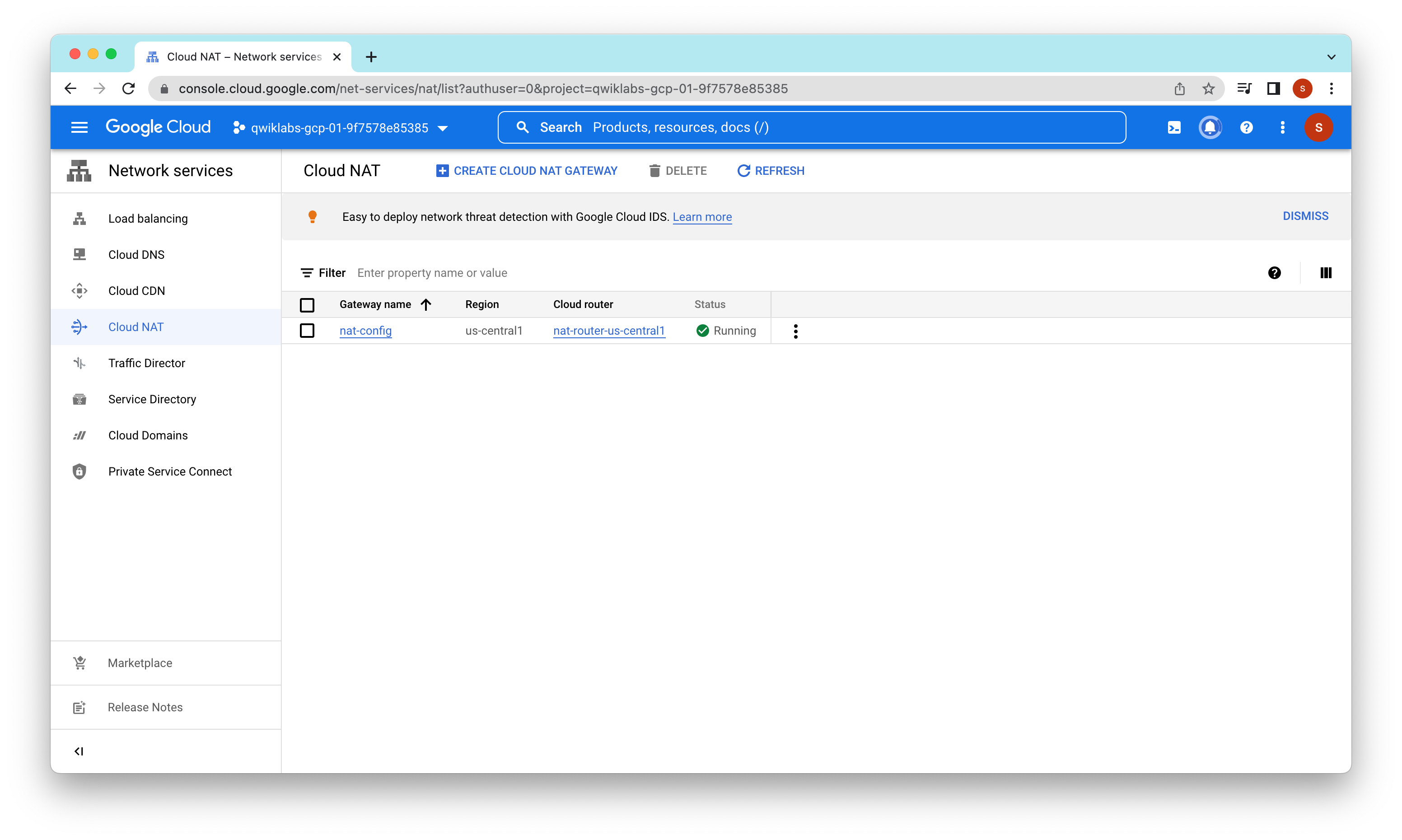Click the Load balancing sidebar icon
The width and height of the screenshot is (1402, 840).
(80, 218)
